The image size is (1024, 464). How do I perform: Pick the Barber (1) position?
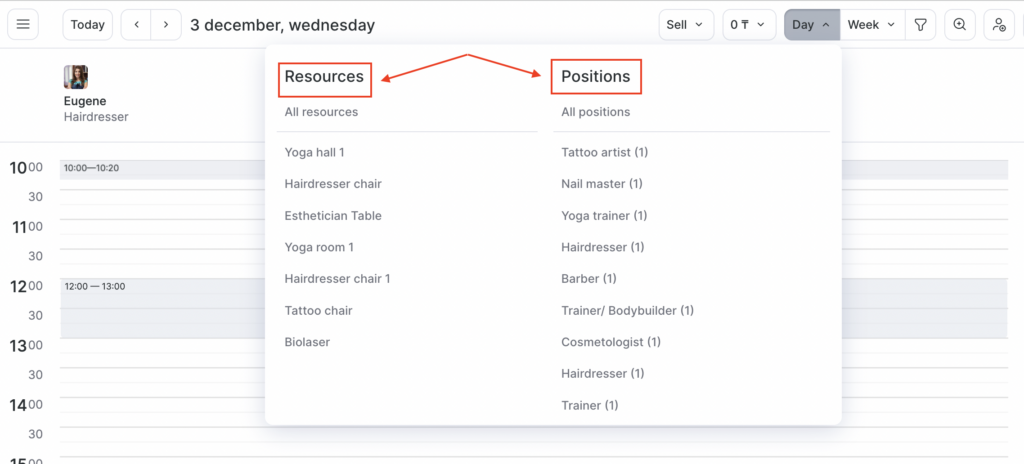[x=588, y=278]
